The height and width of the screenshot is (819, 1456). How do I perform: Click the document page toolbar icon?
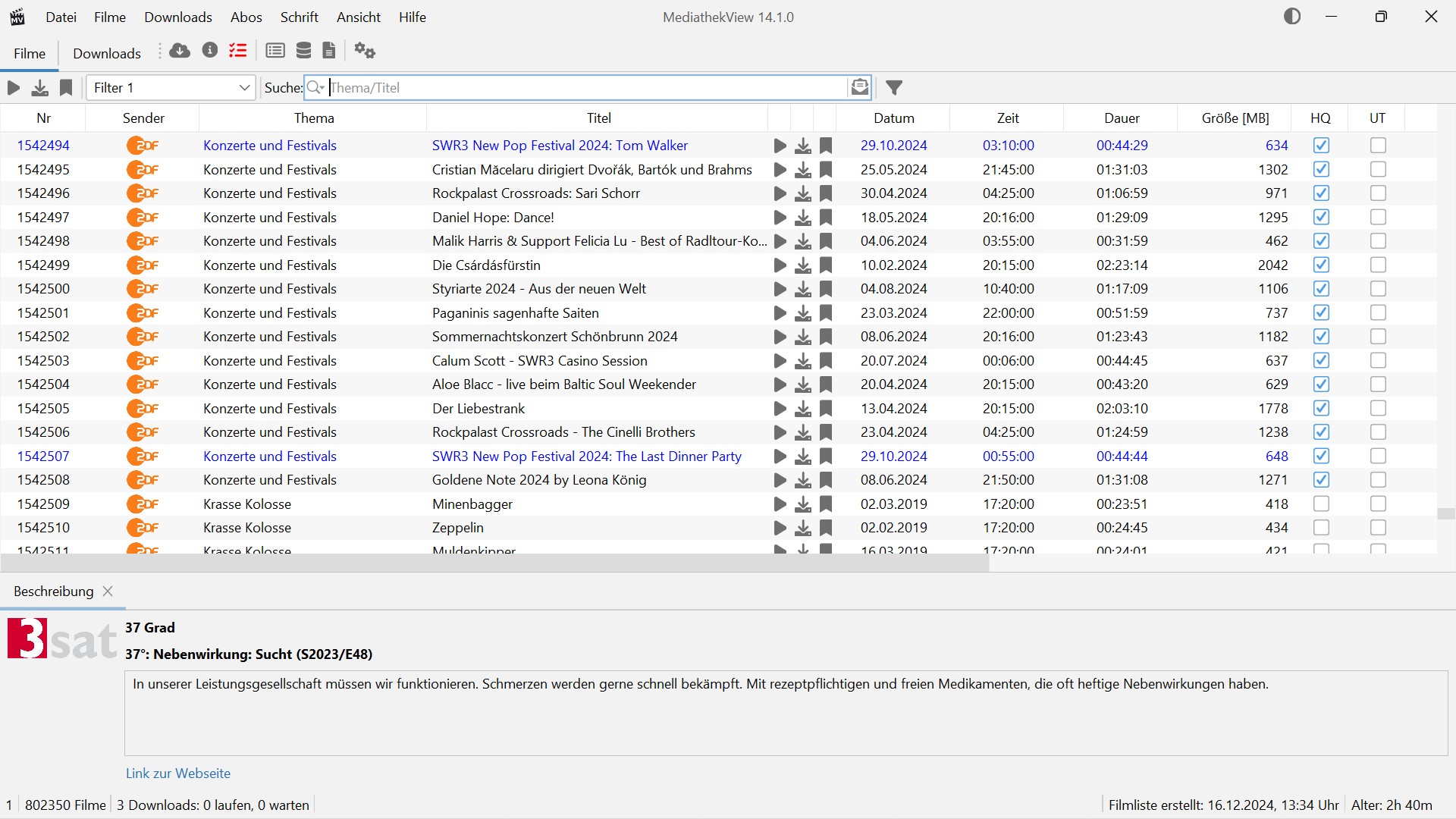click(329, 51)
